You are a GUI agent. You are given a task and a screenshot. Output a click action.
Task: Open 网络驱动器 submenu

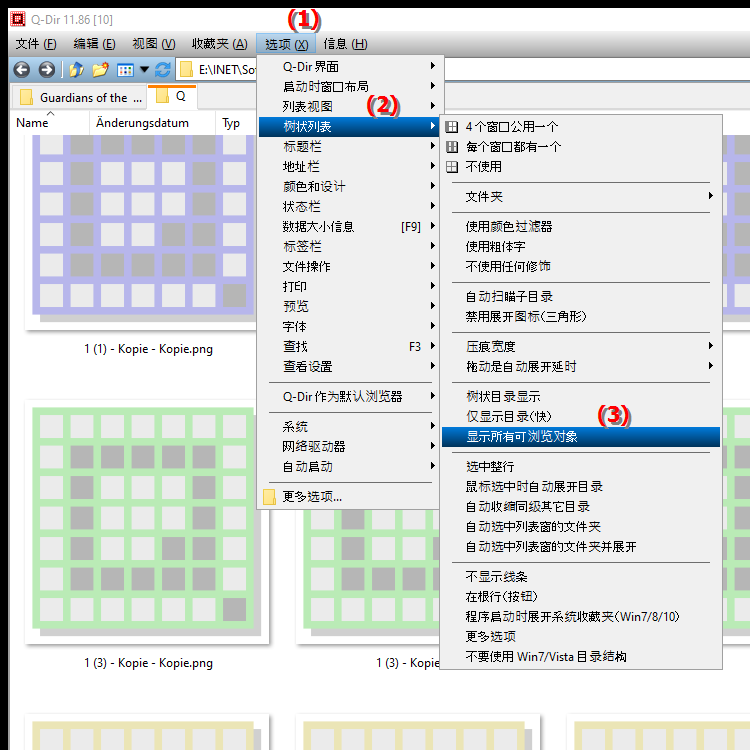[349, 446]
